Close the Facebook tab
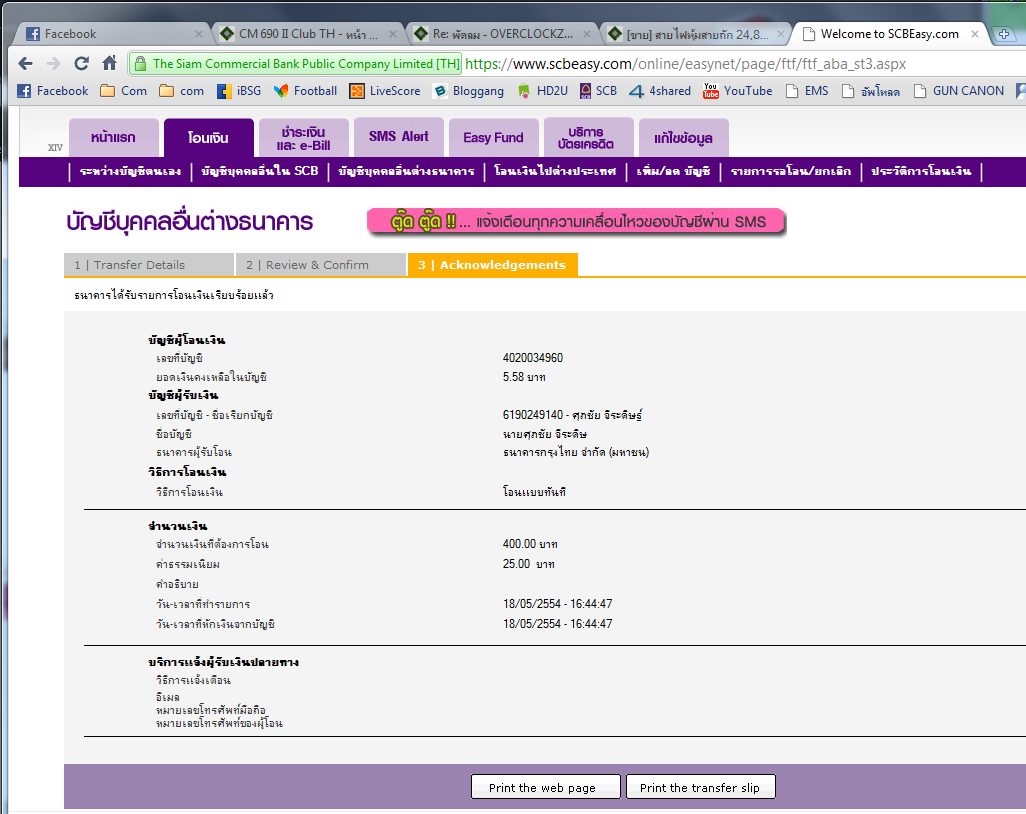This screenshot has height=814, width=1026. click(199, 34)
